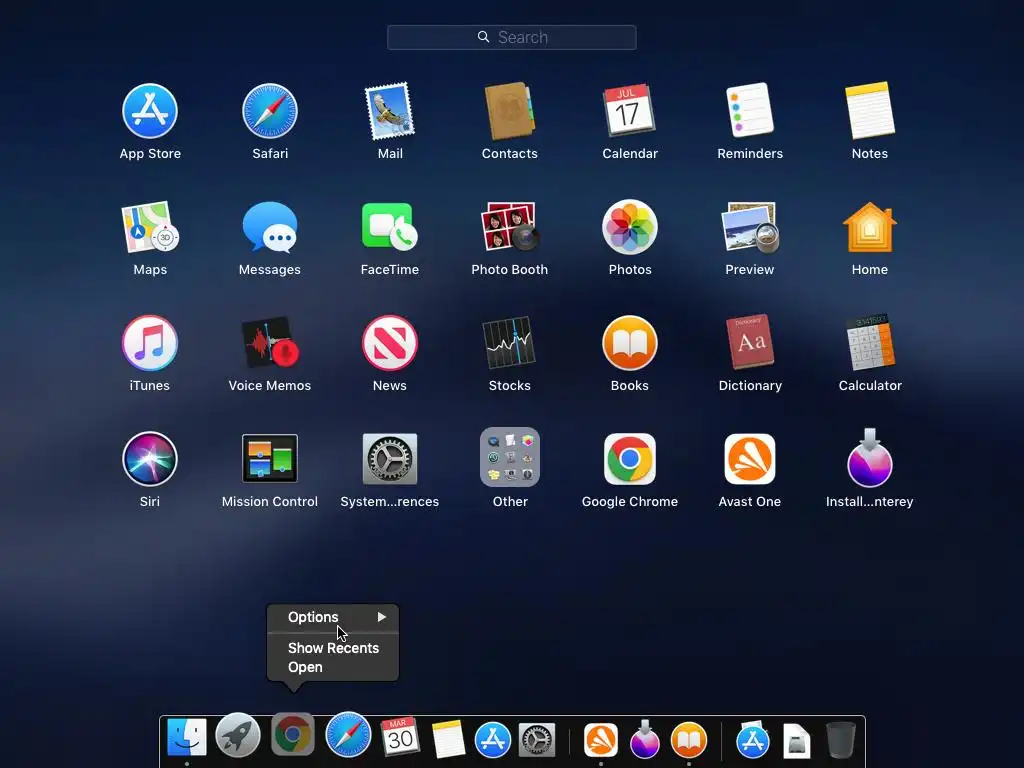Click the macOS Monterey installer in the Dock
Screen dimensions: 1024x768
[x=645, y=739]
